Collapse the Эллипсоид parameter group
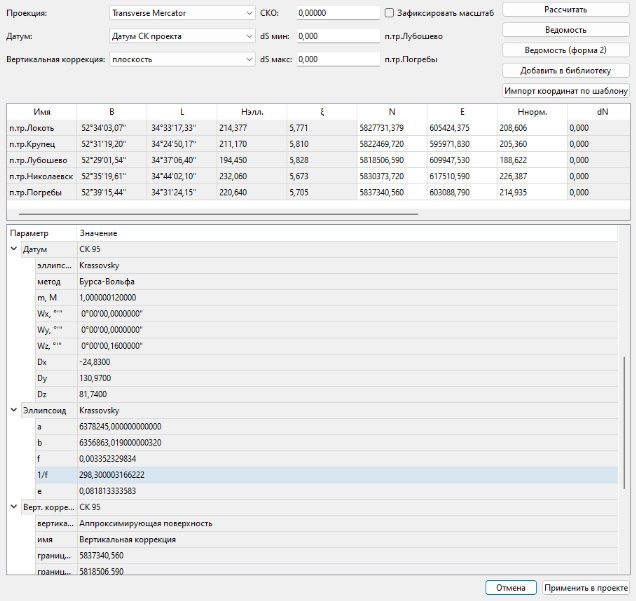Screen dimensions: 636x601 tap(13, 411)
